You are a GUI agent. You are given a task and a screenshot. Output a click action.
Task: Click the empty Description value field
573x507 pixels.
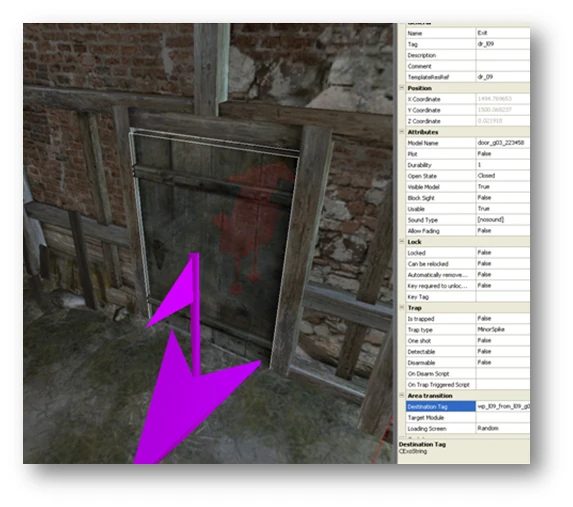[x=503, y=55]
